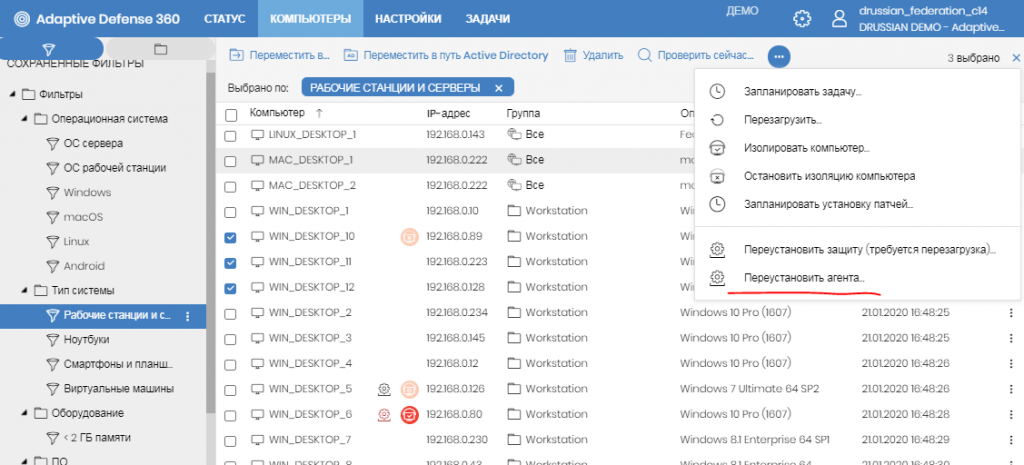Open the WIN_DESKTOP_4 computer link
Viewport: 1024px width, 465px height.
coord(310,362)
